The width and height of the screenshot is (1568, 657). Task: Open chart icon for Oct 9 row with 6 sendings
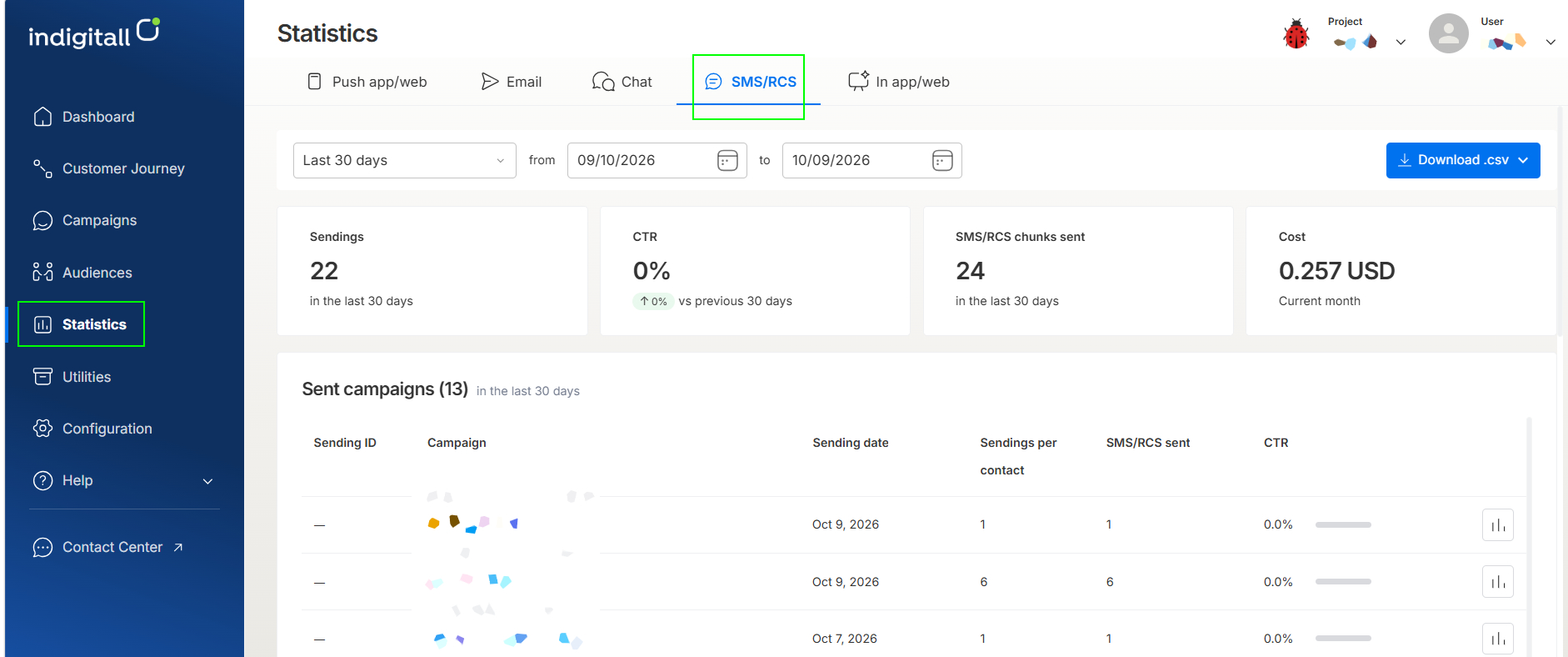(1498, 582)
